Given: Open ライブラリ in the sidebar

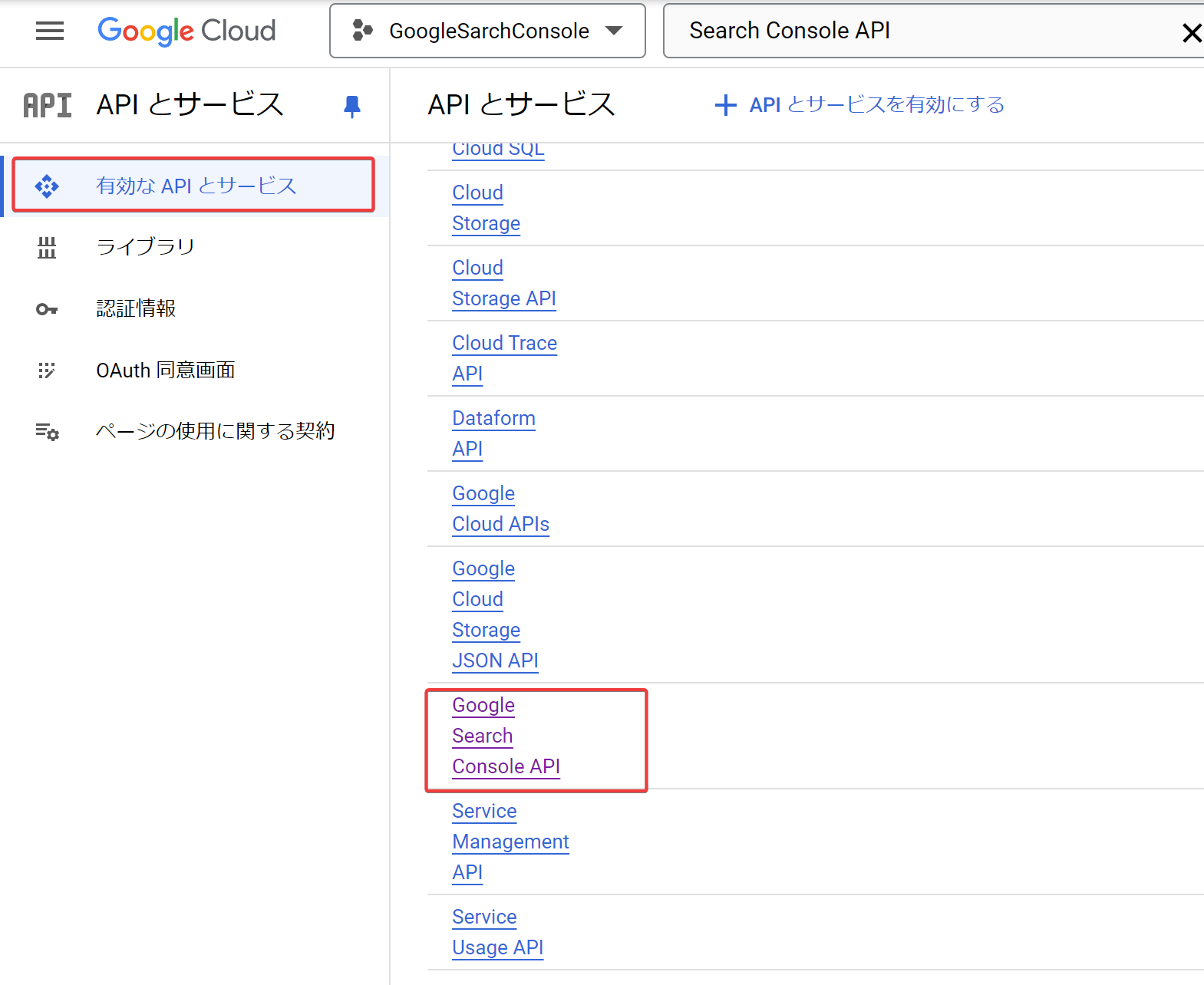Looking at the screenshot, I should (x=194, y=247).
